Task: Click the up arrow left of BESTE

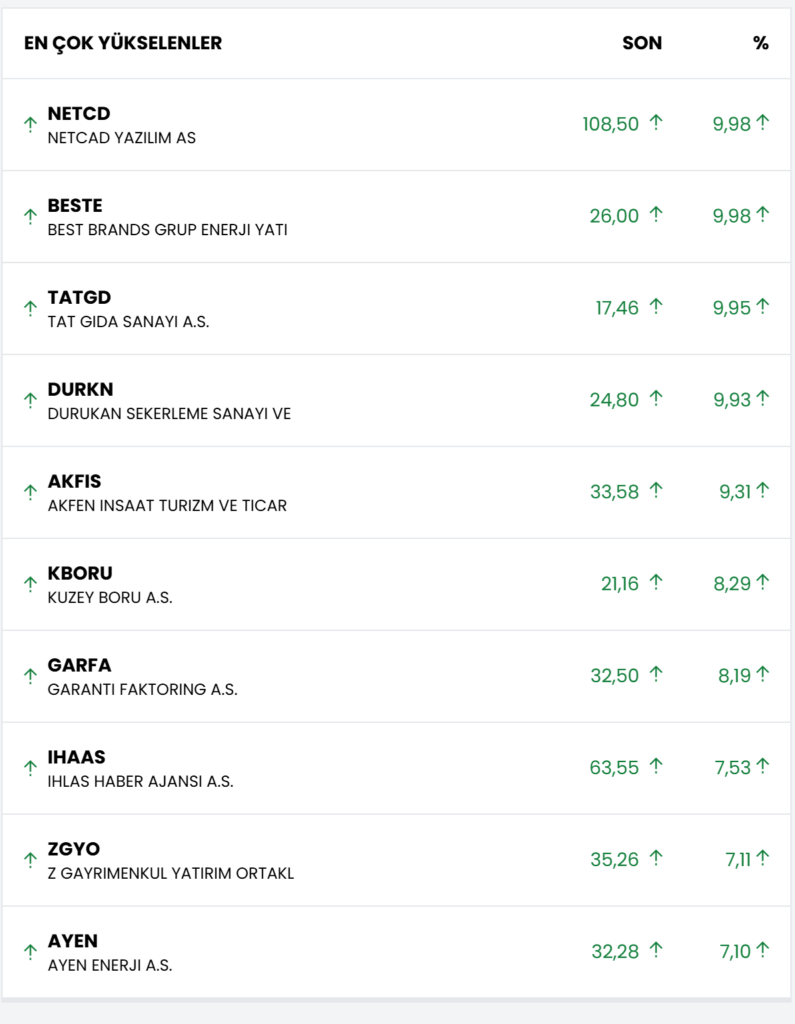Action: coord(30,217)
